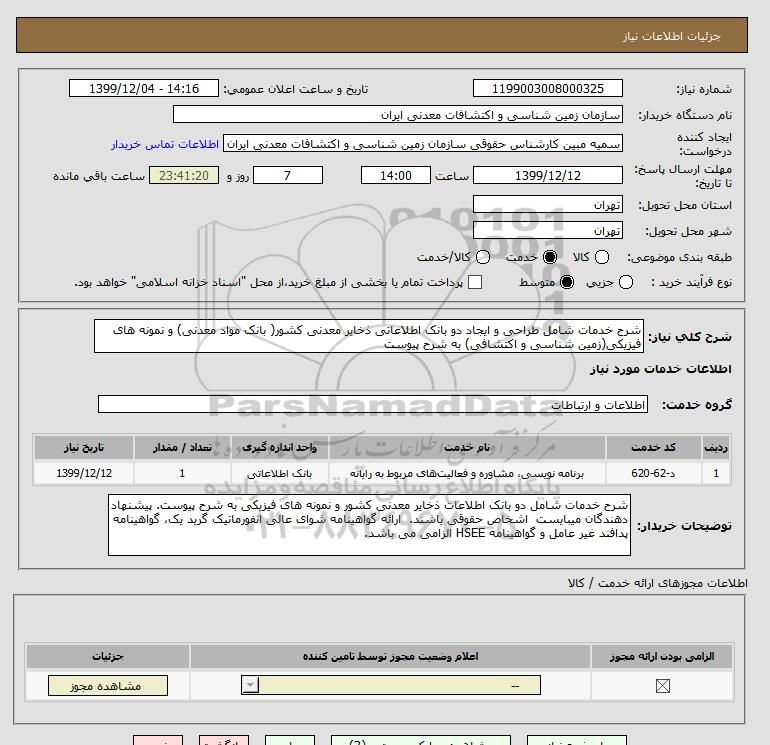Click the واحد اندازه گیری column header
Screen dimensions: 770x745
click(280, 447)
